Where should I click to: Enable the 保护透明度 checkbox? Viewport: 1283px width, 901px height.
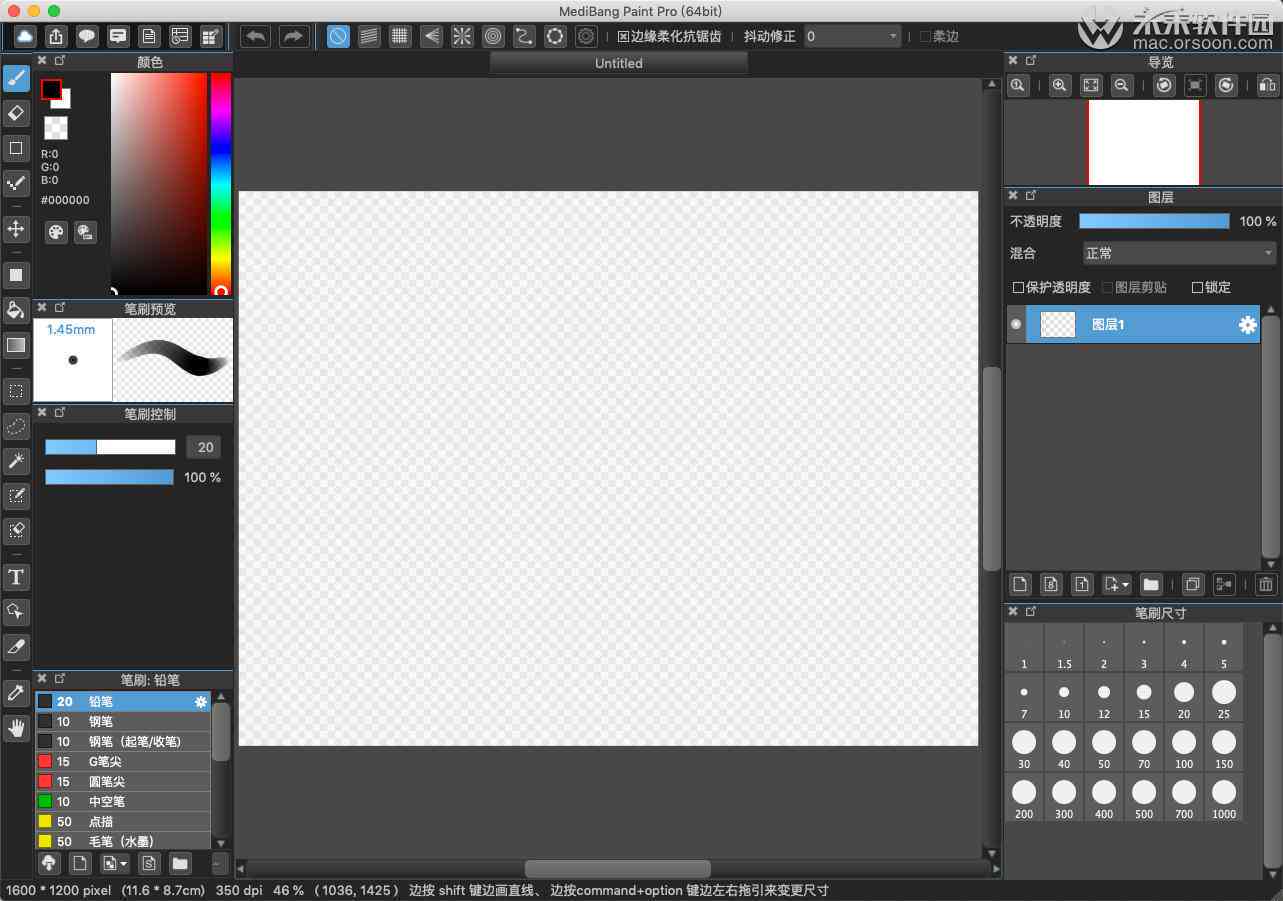click(1018, 287)
